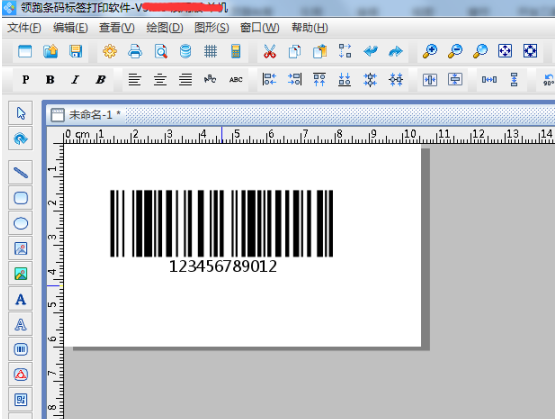This screenshot has height=419, width=558.
Task: Open the 文件(F) menu
Action: click(24, 27)
